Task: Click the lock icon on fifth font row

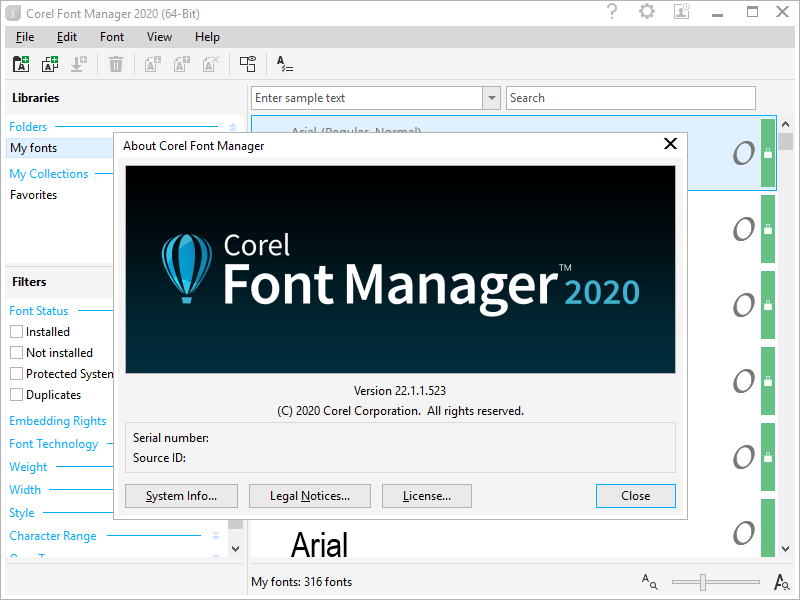Action: tap(768, 457)
